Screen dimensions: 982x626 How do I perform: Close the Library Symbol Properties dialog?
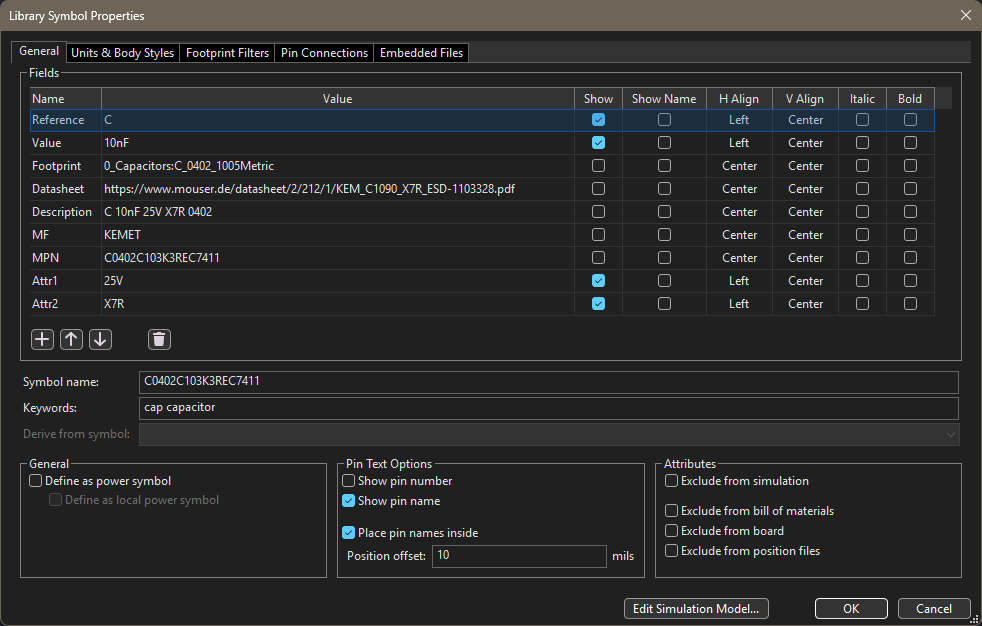point(966,15)
